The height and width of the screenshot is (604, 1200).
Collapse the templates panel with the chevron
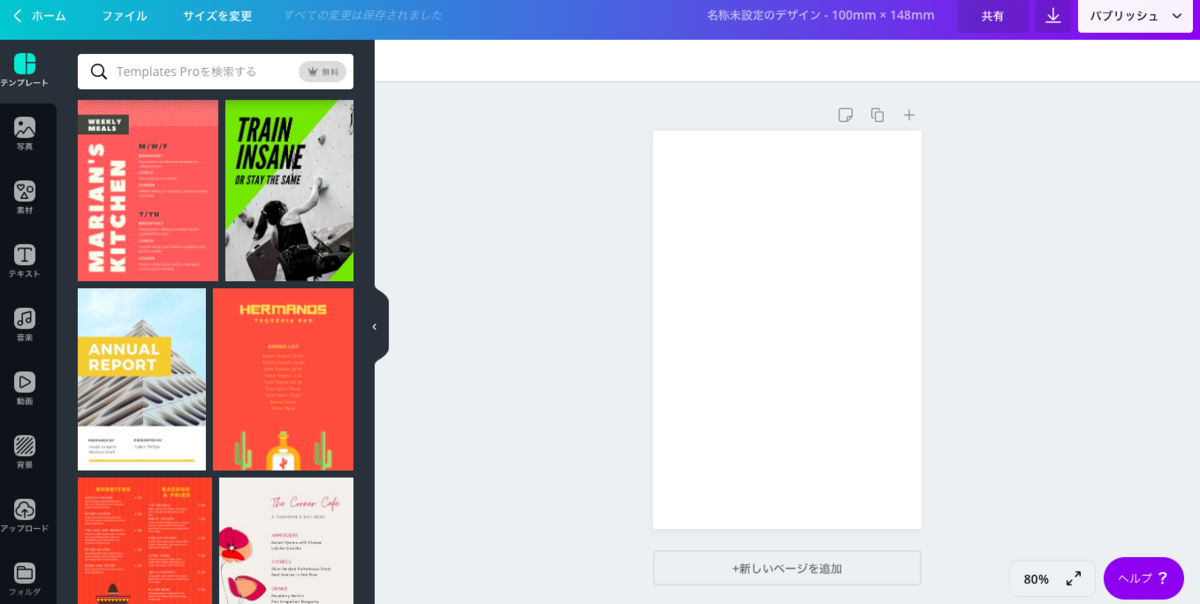coord(374,326)
